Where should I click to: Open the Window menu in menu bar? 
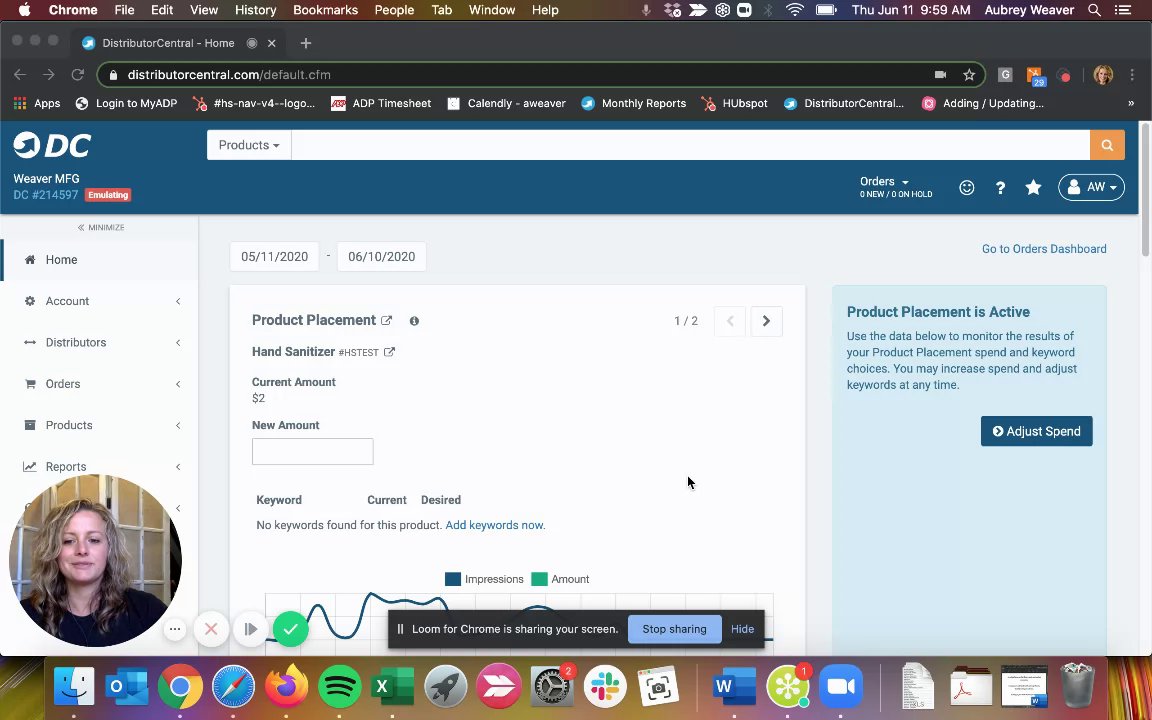492,10
